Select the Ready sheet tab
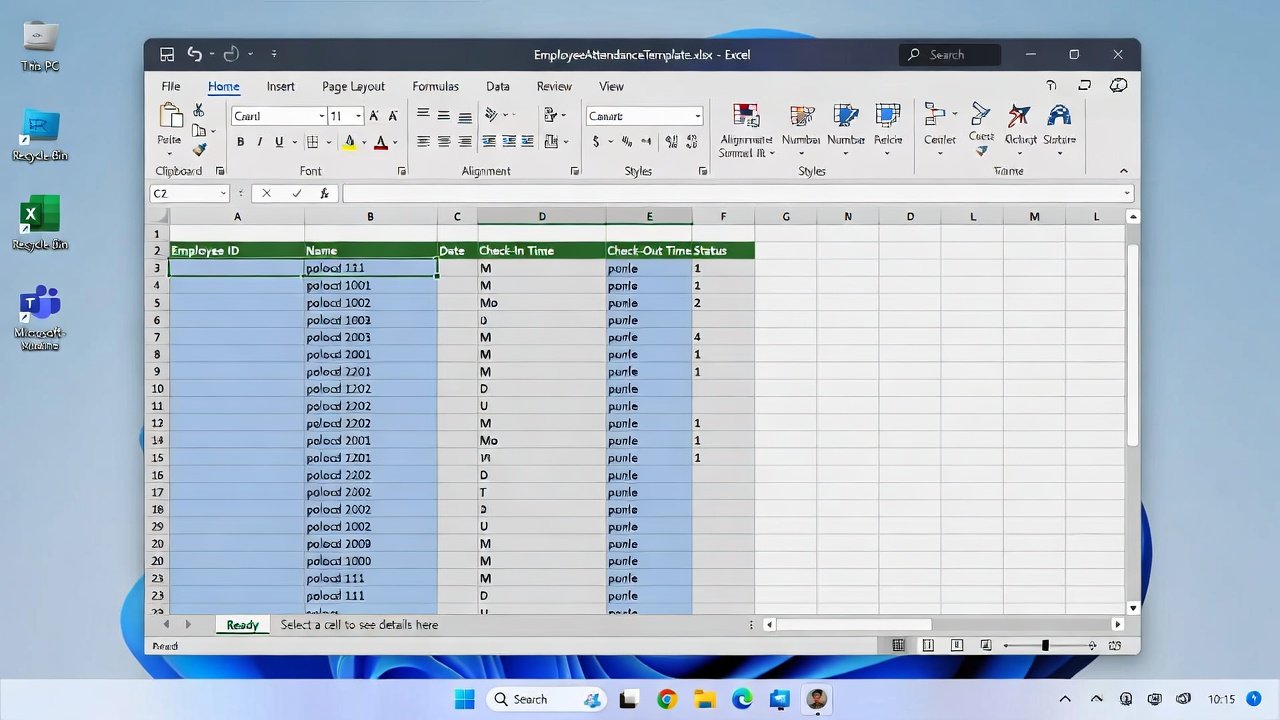 (242, 624)
